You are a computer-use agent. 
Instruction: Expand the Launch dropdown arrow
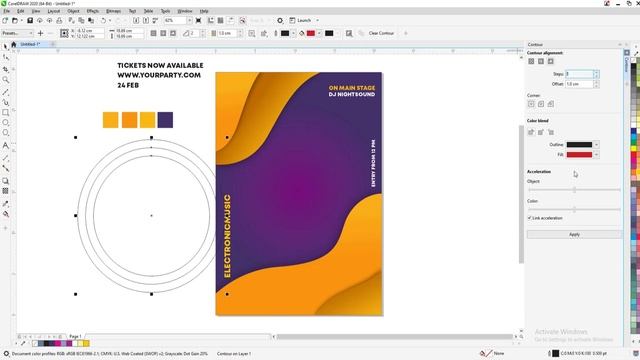[x=318, y=20]
